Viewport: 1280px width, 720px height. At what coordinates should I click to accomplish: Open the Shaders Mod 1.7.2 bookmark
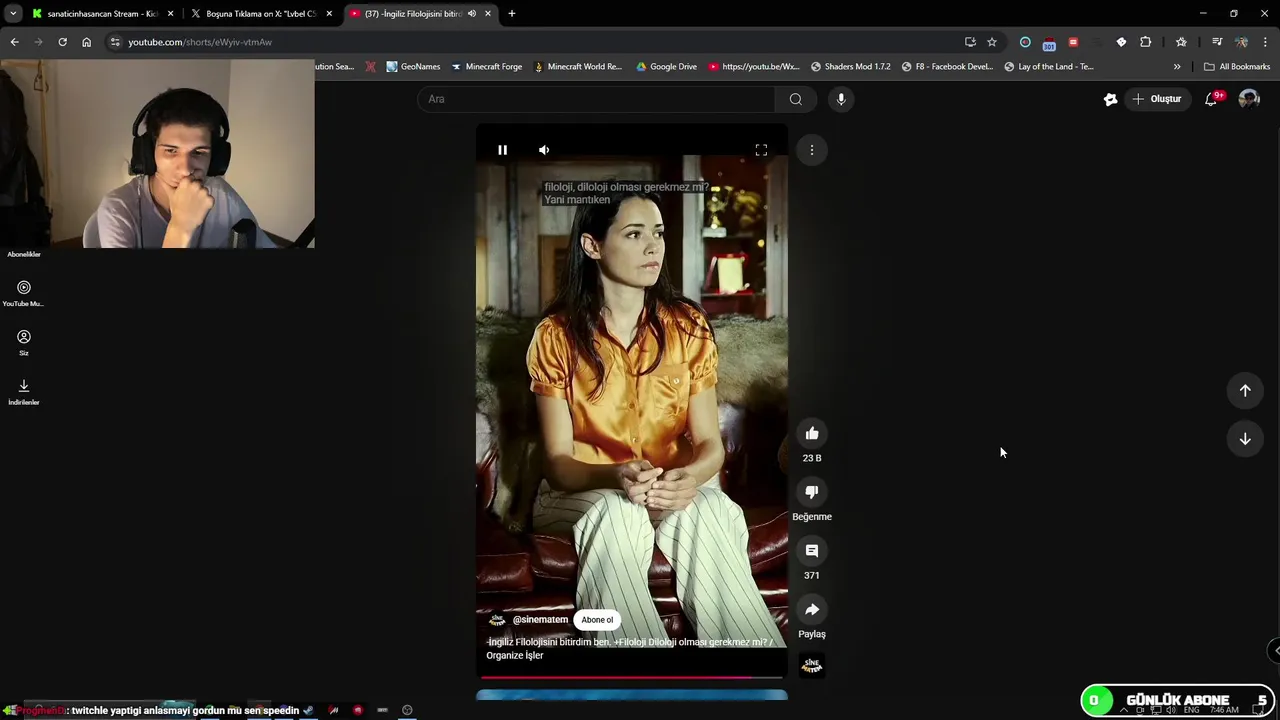[851, 67]
